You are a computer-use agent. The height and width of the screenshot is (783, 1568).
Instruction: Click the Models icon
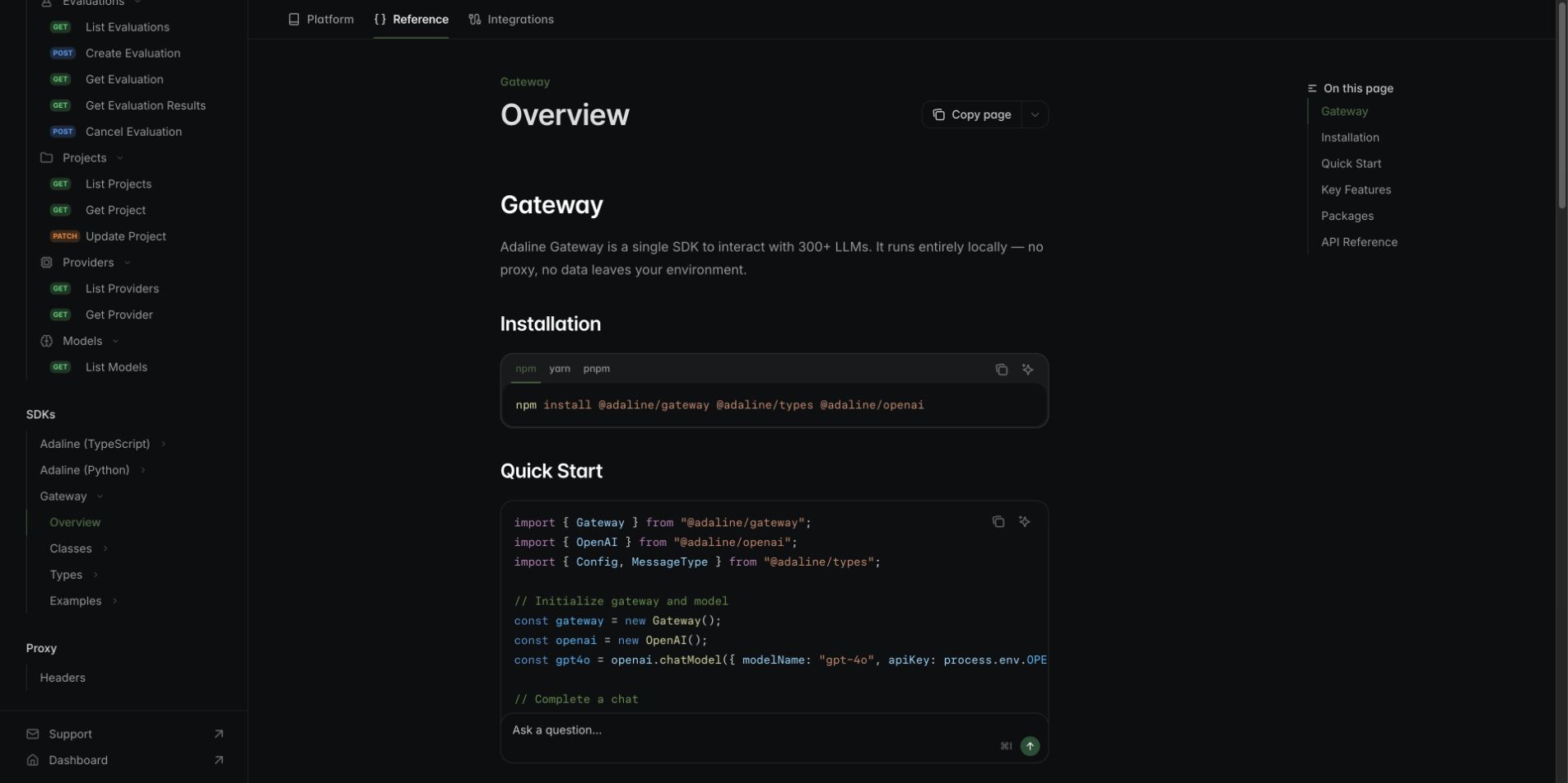(46, 342)
